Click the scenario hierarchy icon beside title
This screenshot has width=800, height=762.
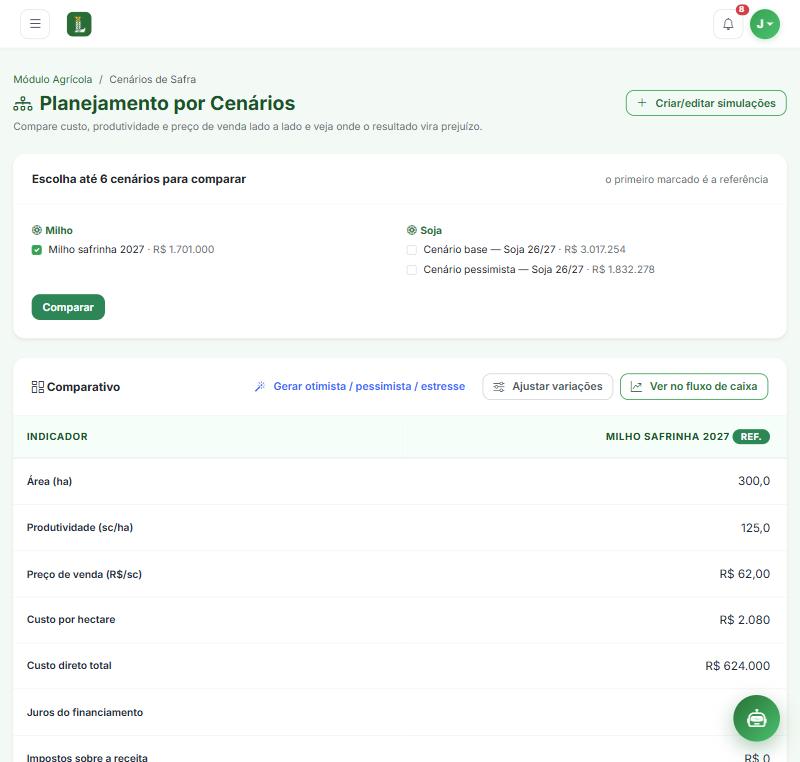[x=23, y=104]
